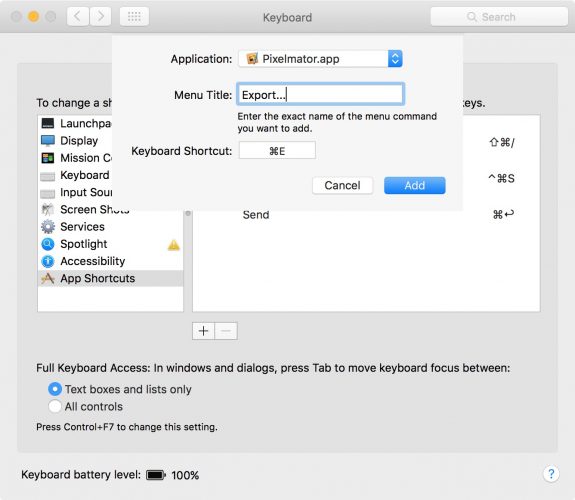Click the Input Sources keyboard icon

click(48, 193)
